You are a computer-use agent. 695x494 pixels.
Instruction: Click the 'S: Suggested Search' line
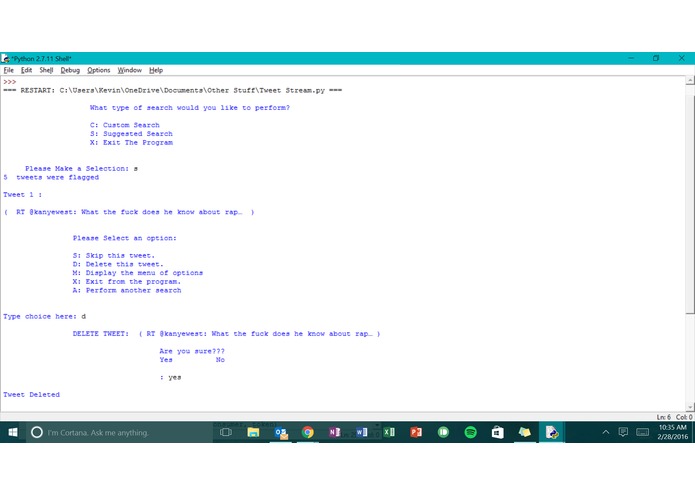pos(131,134)
